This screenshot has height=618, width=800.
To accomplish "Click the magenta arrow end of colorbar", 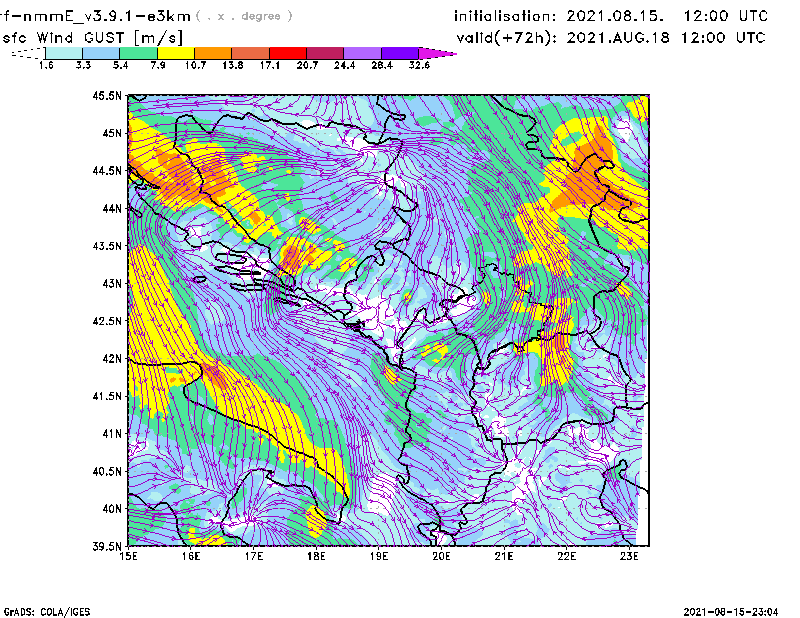I will tap(436, 53).
